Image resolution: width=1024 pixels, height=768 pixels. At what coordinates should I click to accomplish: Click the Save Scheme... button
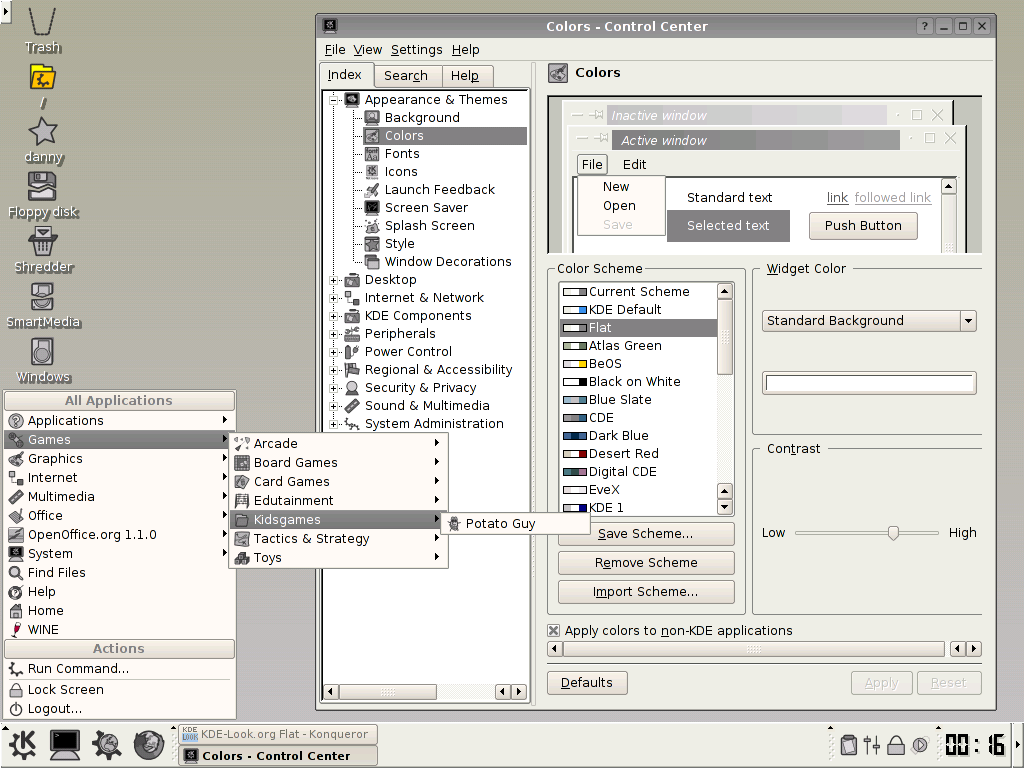[646, 534]
